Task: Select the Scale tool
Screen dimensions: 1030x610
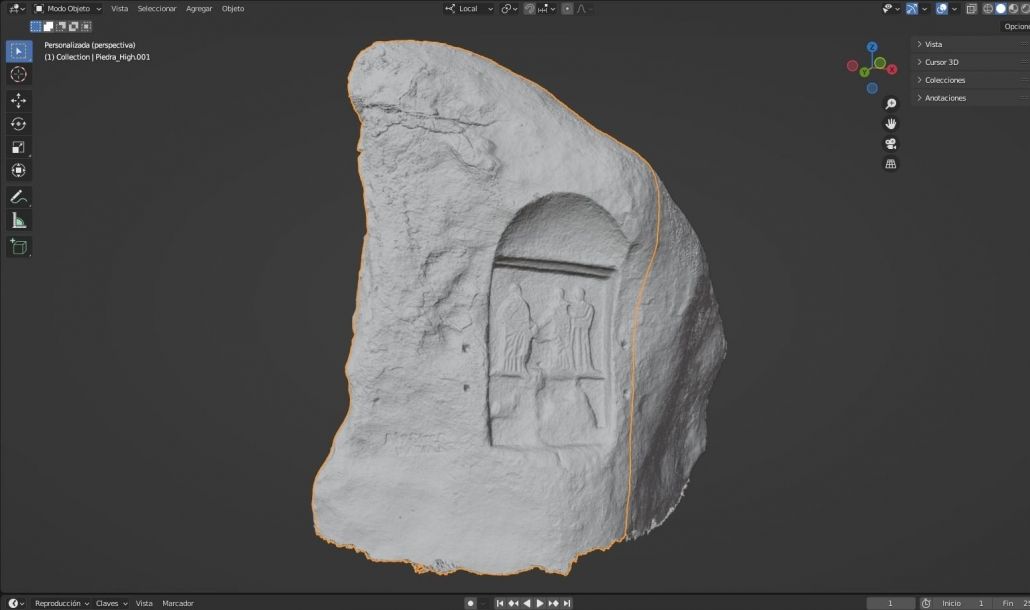Action: [x=18, y=147]
